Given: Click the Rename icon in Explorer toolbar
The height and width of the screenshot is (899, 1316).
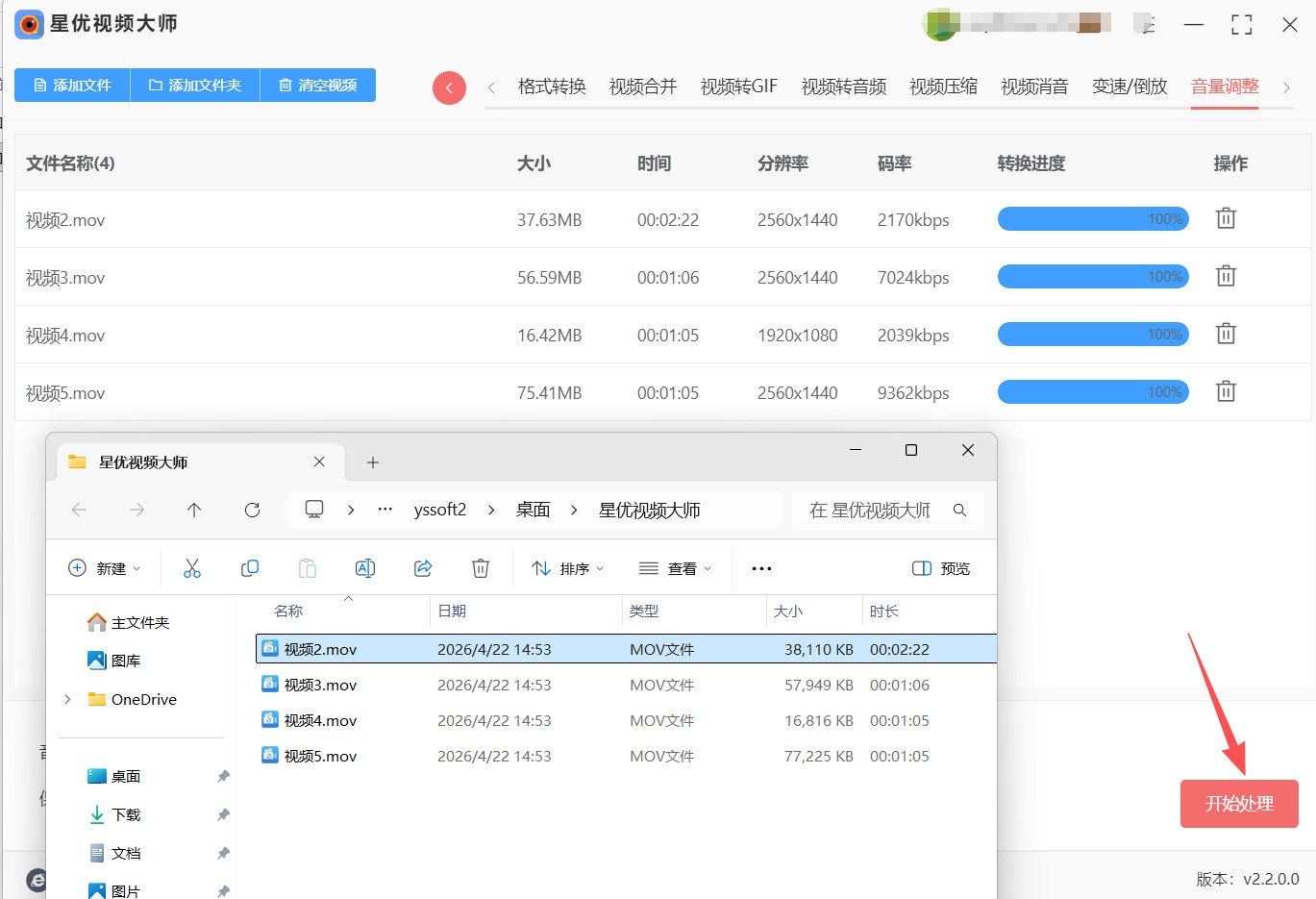Looking at the screenshot, I should (365, 568).
